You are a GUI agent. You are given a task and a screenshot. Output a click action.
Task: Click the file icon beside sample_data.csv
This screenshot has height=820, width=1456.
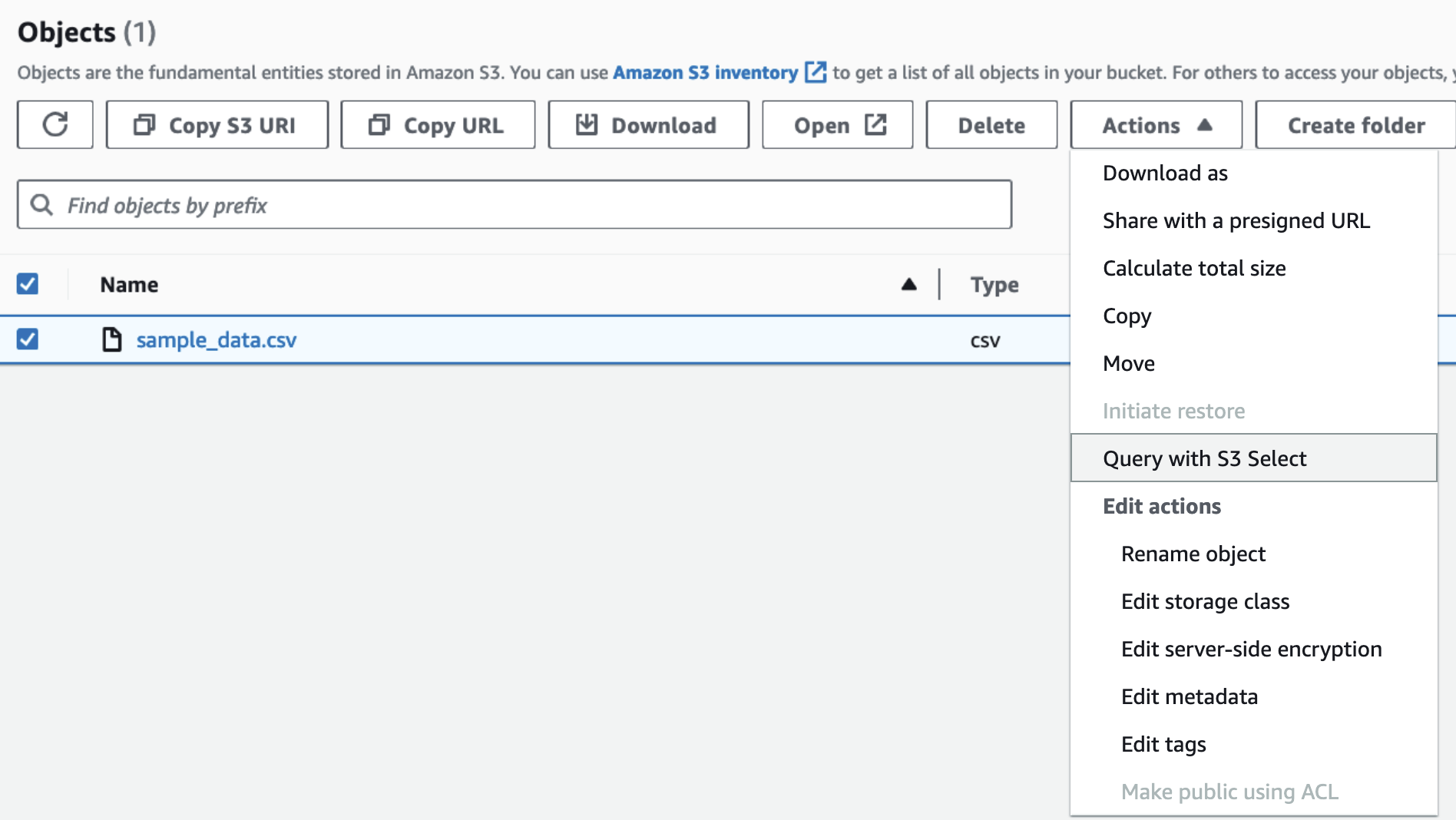click(x=112, y=339)
